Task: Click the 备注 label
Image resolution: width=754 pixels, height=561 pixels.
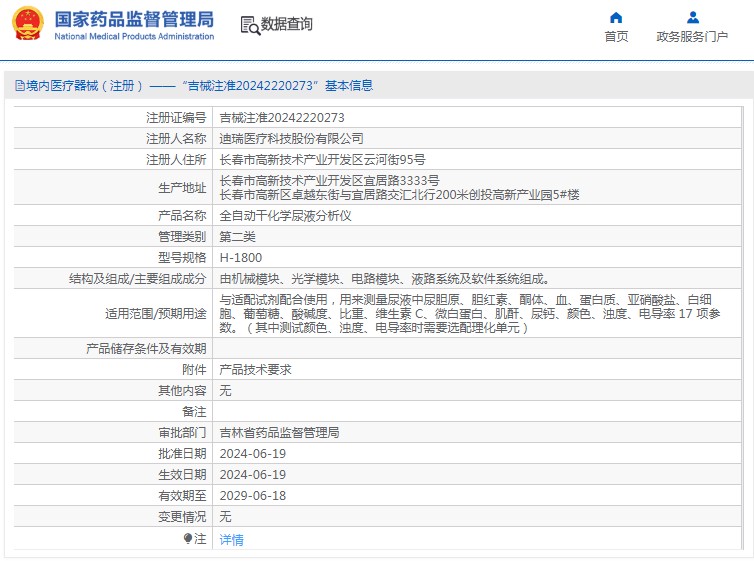Action: [194, 411]
